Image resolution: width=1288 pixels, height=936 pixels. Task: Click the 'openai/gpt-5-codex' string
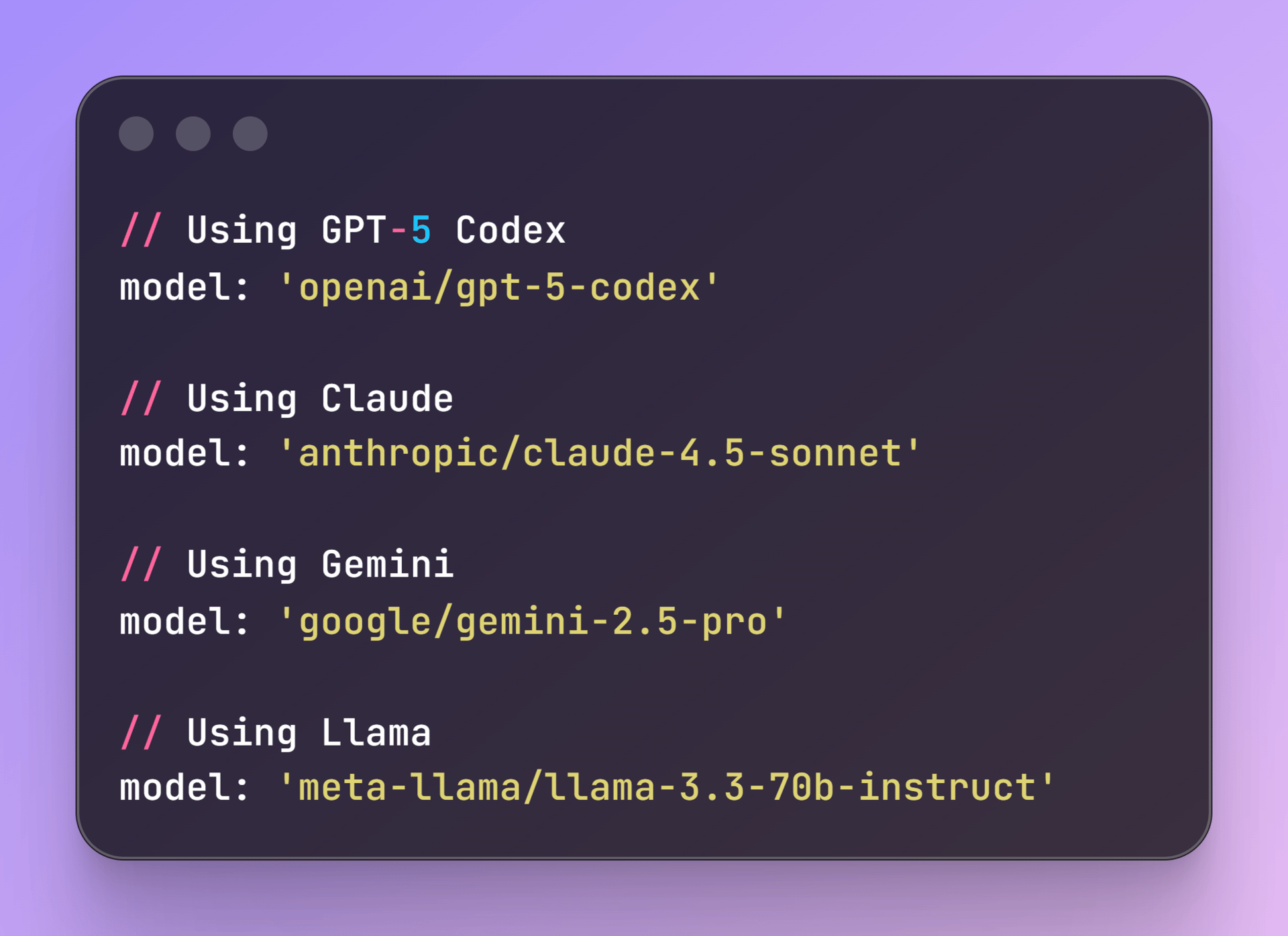point(498,288)
